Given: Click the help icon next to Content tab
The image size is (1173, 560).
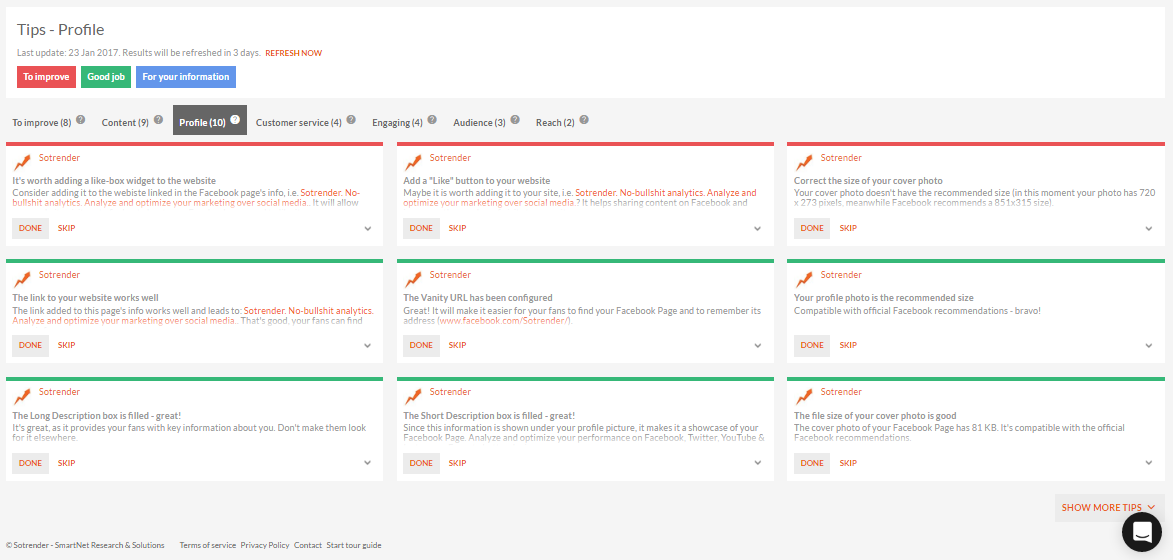Looking at the screenshot, I should tap(158, 120).
